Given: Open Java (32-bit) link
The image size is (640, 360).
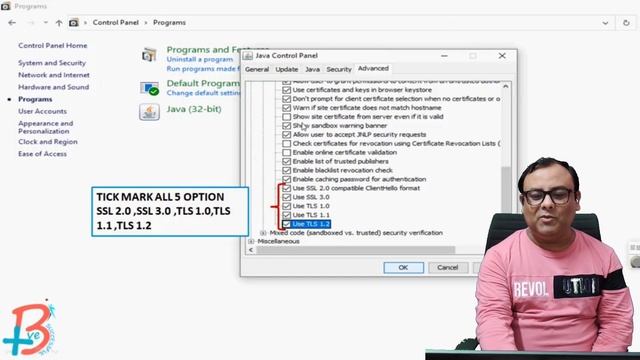Looking at the screenshot, I should (x=194, y=109).
